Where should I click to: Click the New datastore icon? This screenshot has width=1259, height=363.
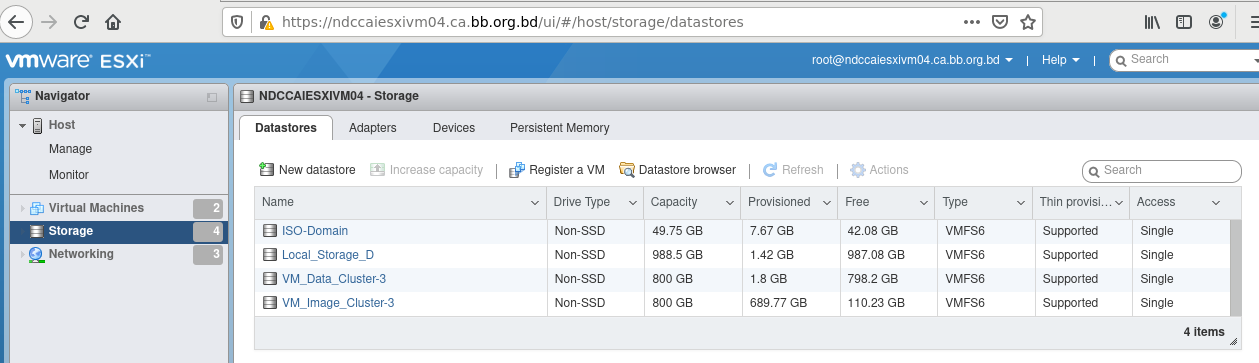click(x=266, y=170)
